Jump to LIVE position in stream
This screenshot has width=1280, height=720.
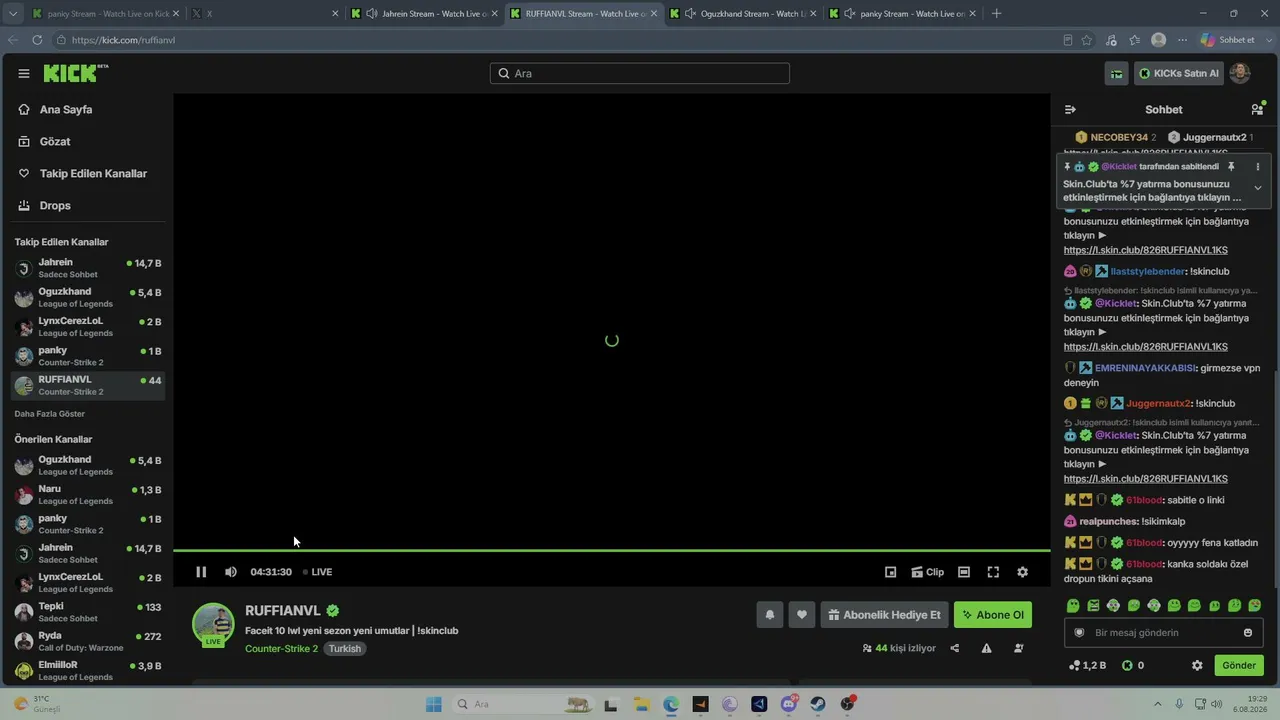coord(318,572)
